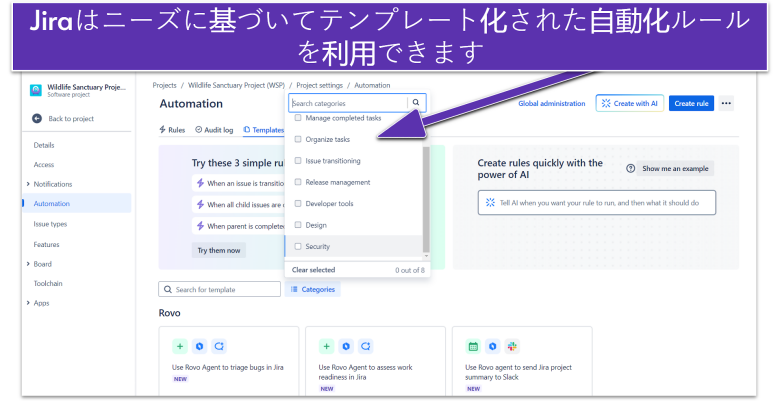
Task: Click the Back to project arrow icon
Action: 37,118
